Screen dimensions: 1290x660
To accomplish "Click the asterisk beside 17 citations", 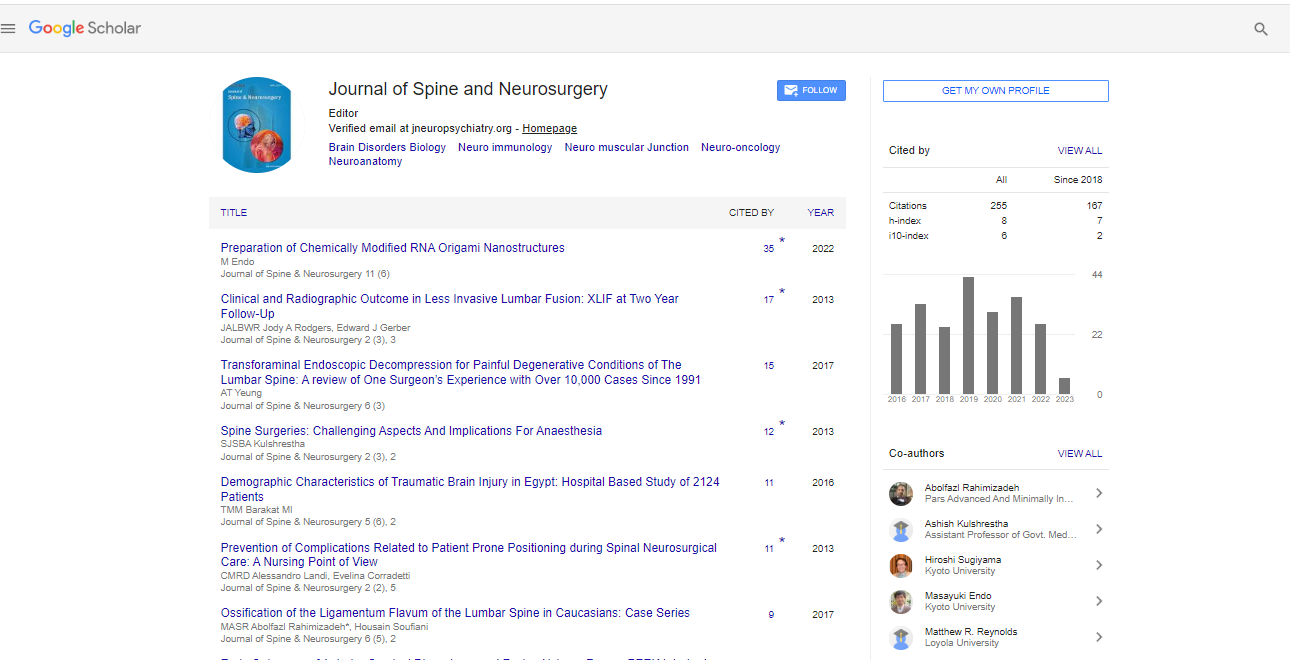I will pyautogui.click(x=782, y=292).
